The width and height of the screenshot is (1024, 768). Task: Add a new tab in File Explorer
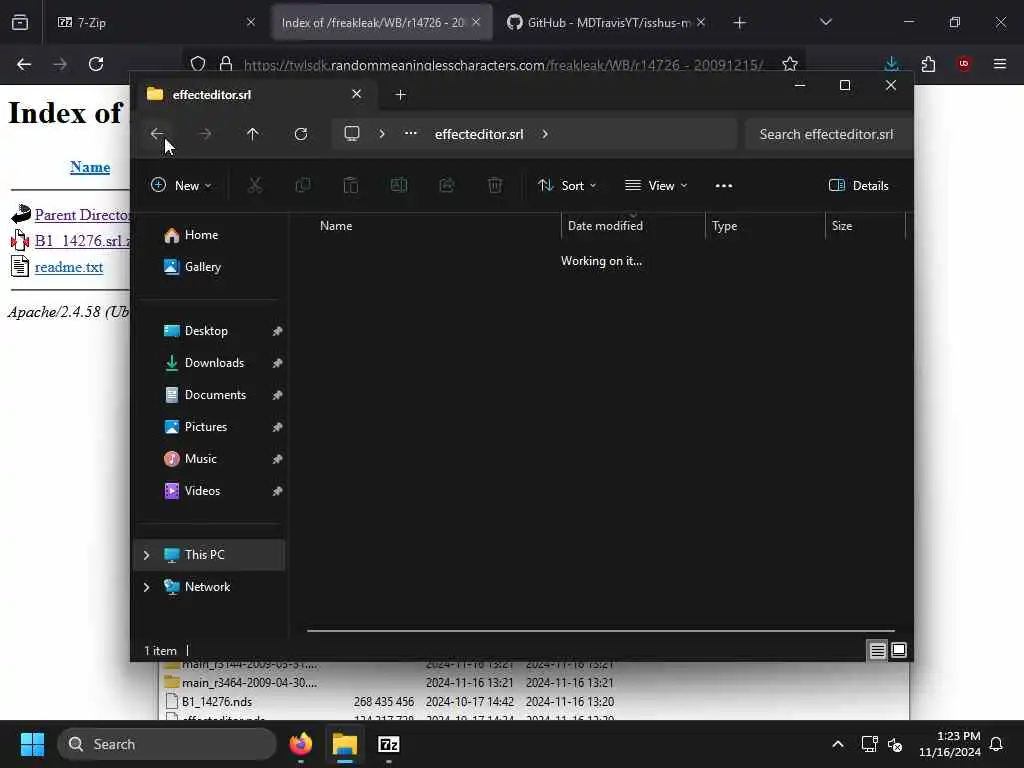(400, 95)
